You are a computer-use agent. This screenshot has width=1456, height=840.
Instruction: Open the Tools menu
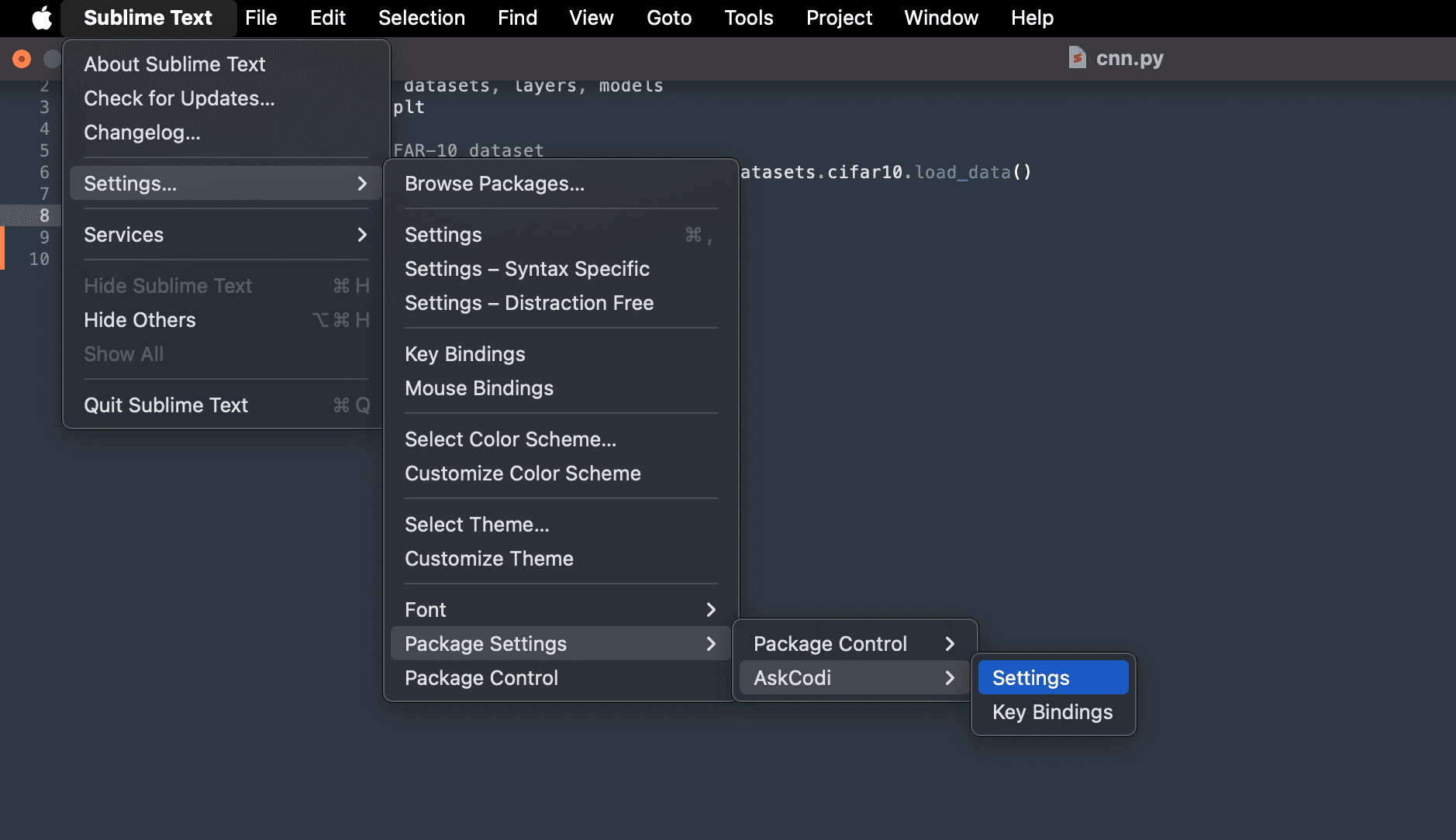748,17
